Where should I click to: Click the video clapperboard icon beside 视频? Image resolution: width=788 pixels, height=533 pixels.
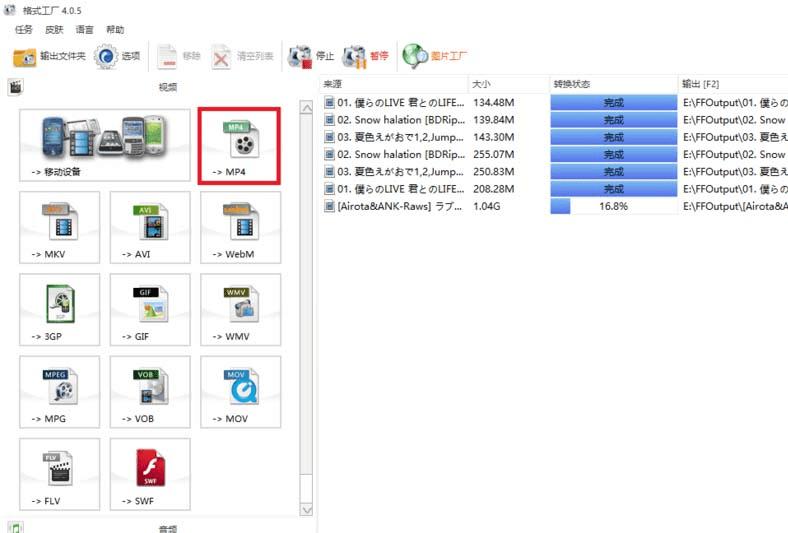tap(16, 87)
